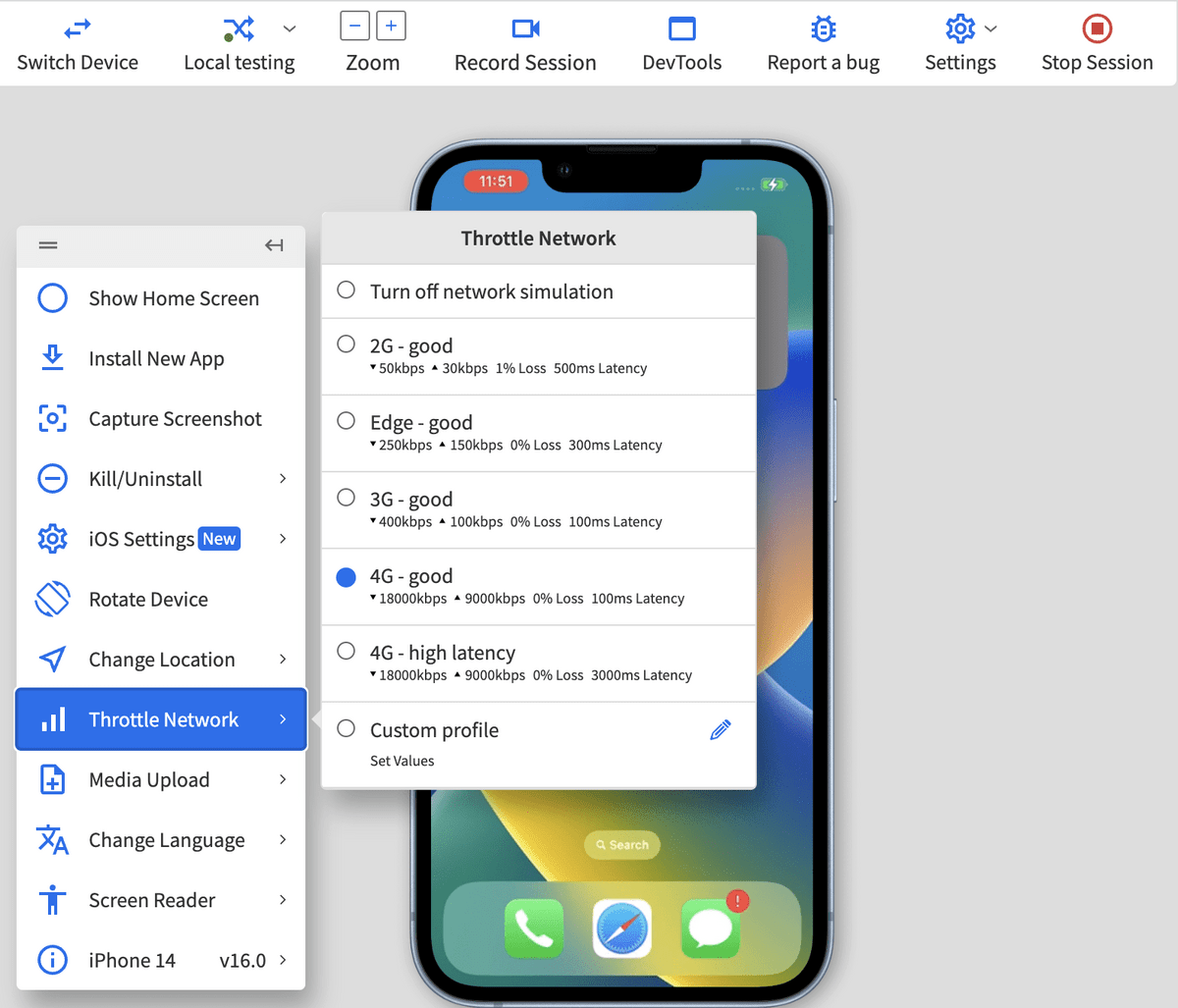Select the Edge - good radio button
This screenshot has width=1178, height=1008.
tap(346, 420)
